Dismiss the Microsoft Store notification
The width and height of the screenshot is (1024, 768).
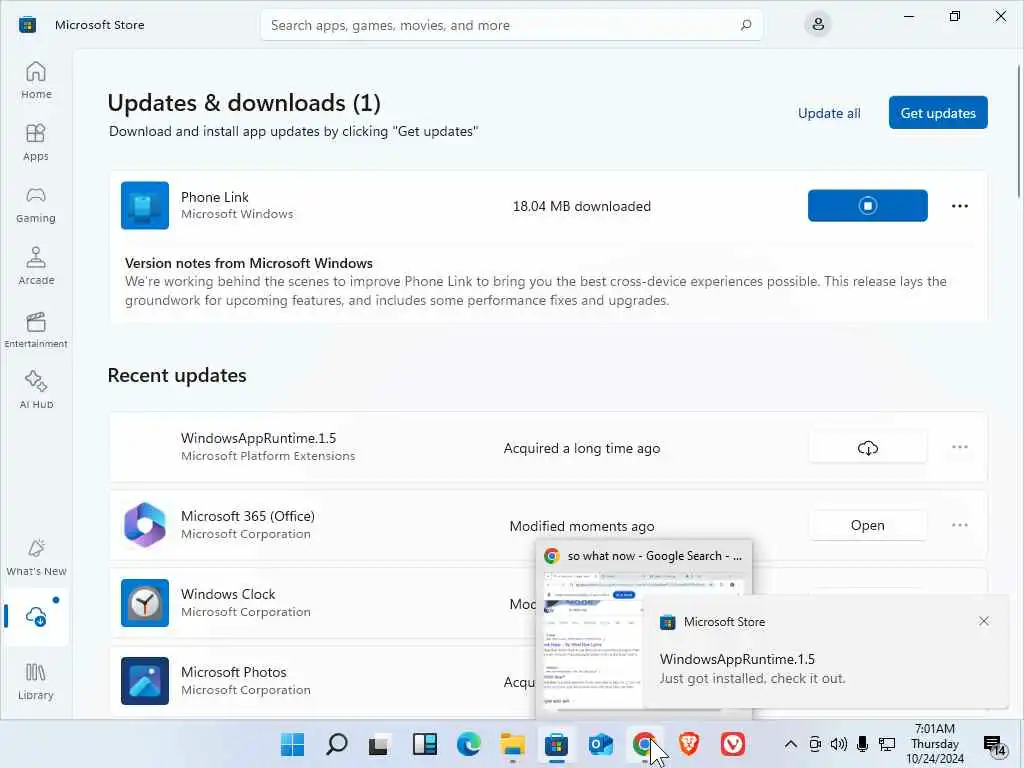pos(984,621)
